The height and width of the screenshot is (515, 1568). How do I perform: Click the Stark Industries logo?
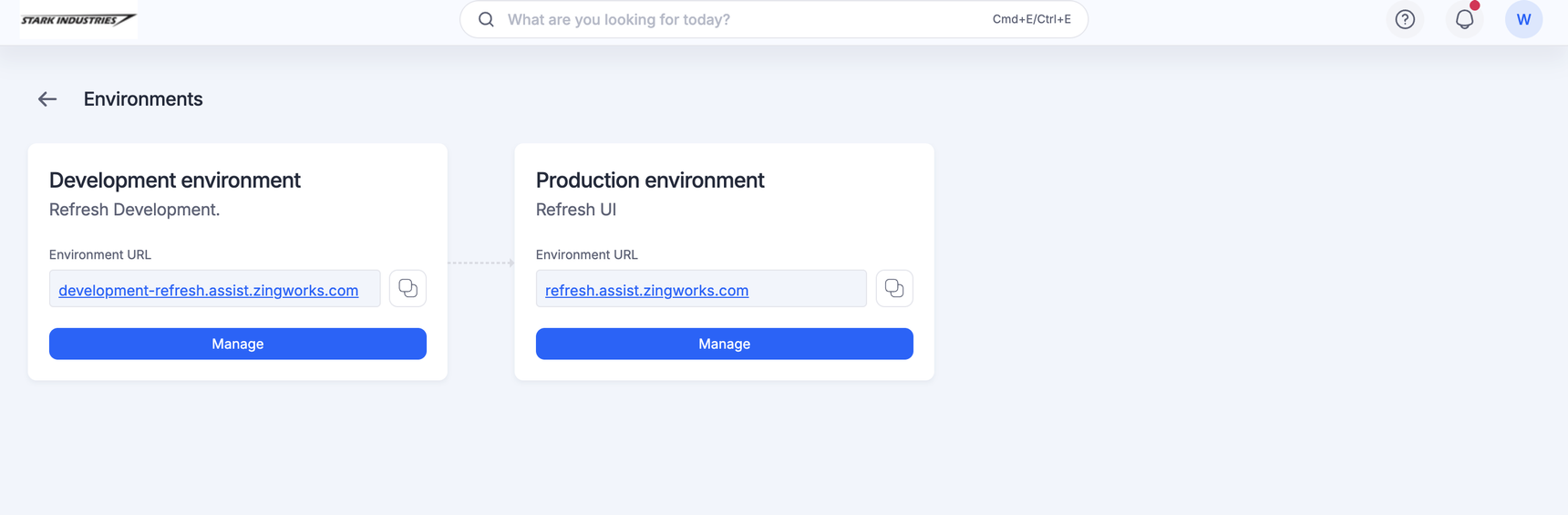pos(78,19)
